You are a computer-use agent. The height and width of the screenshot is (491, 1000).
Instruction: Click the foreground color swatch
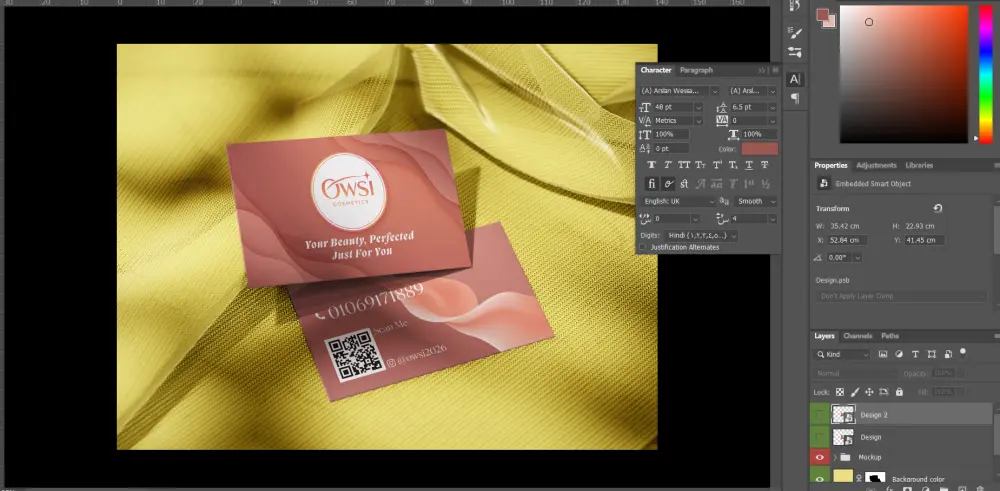(823, 15)
